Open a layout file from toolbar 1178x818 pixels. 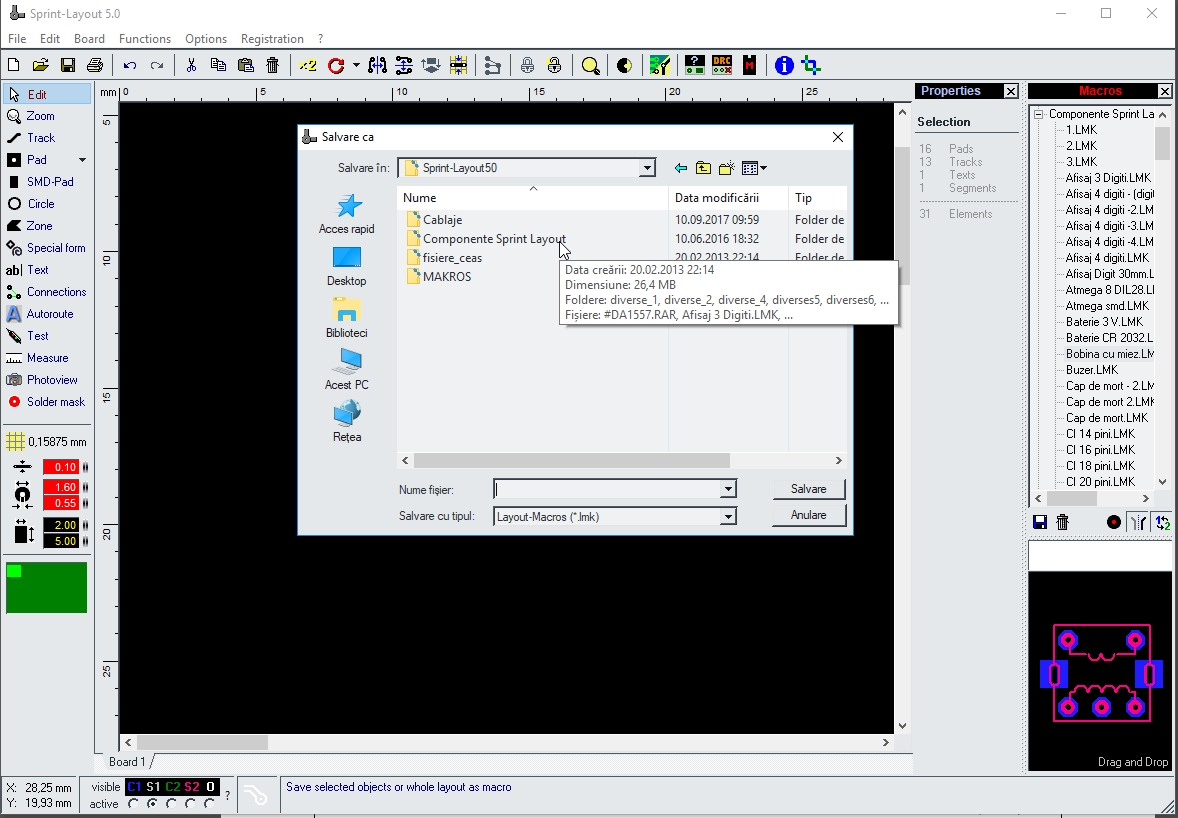(x=41, y=65)
